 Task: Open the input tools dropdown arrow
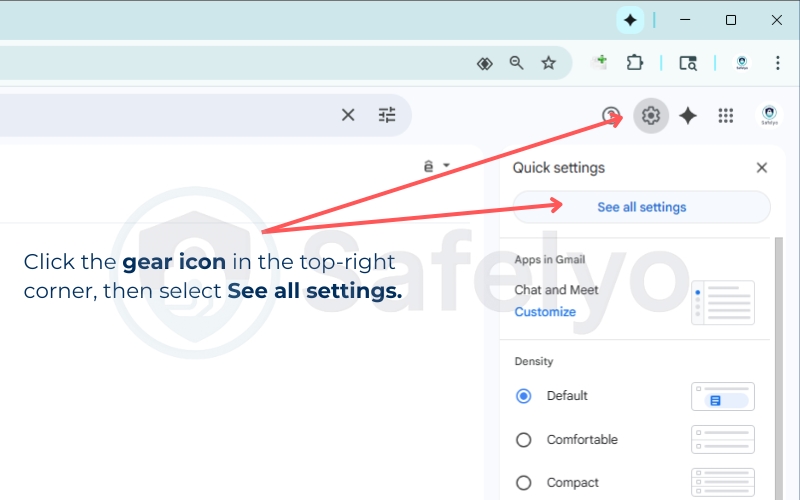[x=447, y=166]
